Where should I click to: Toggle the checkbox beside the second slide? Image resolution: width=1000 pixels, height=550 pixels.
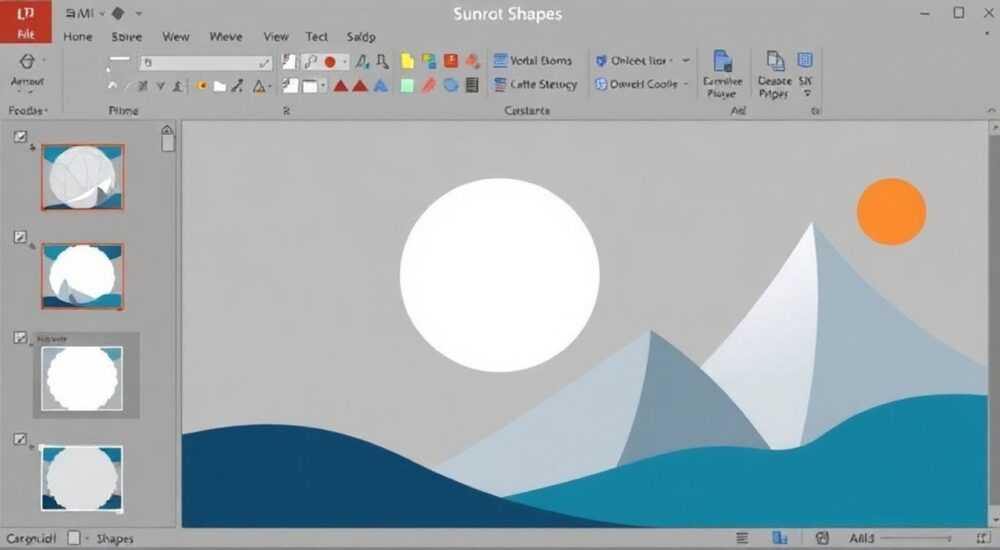20,237
